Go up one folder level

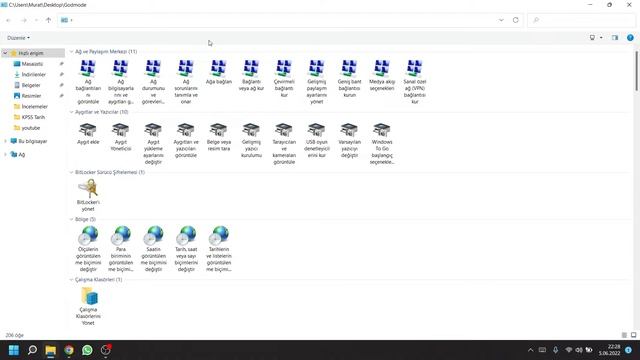tap(49, 20)
